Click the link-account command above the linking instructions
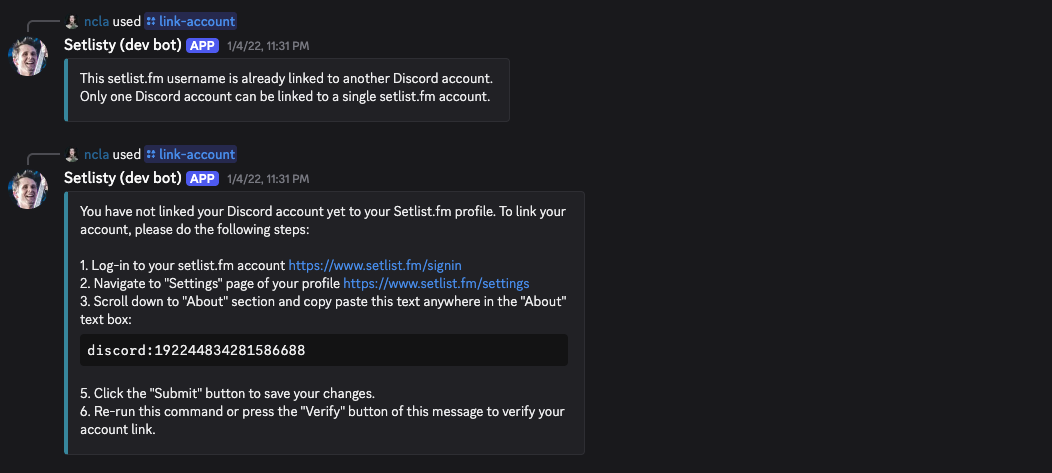The image size is (1052, 473). coord(197,155)
